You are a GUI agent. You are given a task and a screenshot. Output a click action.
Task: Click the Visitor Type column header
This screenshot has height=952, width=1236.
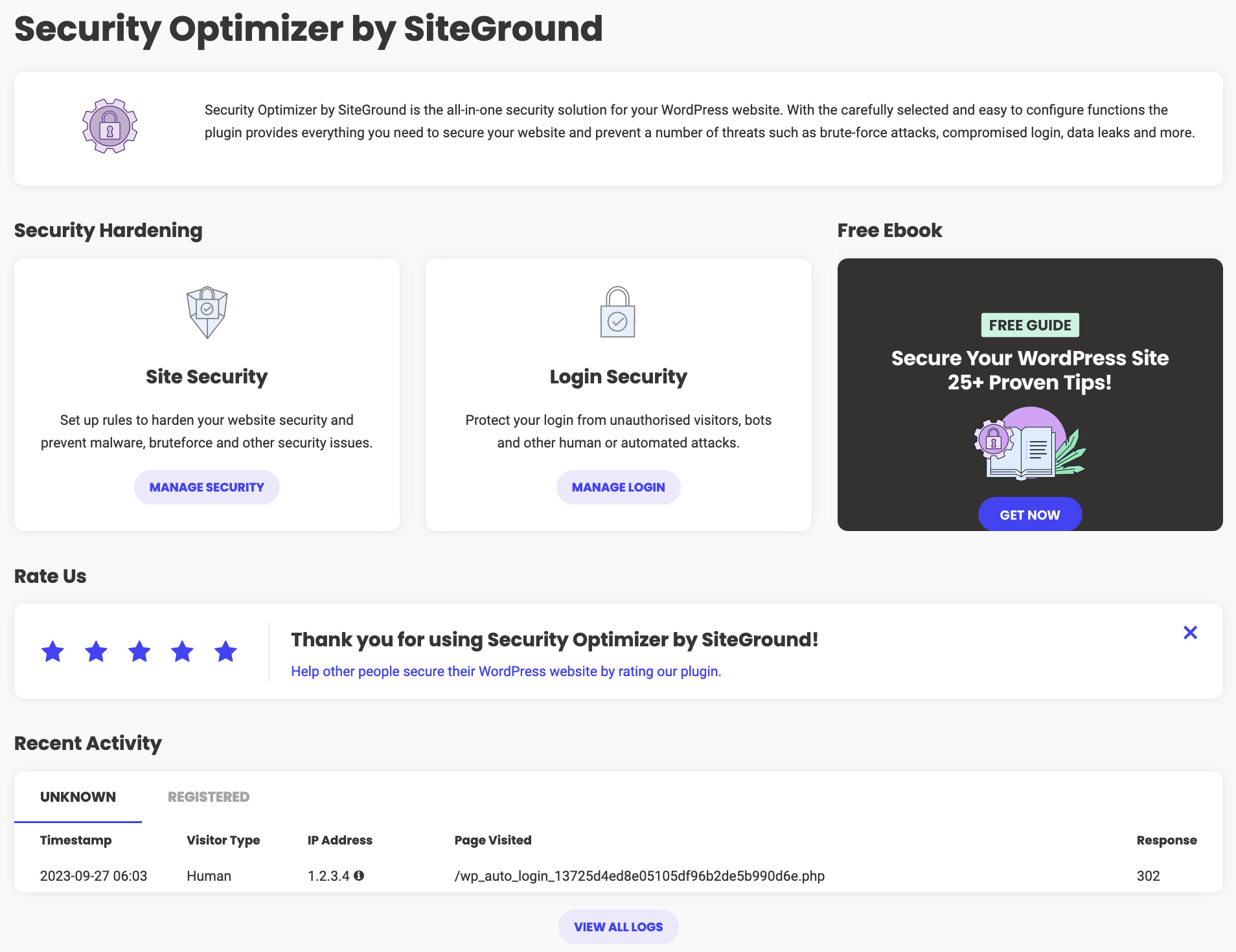[223, 840]
